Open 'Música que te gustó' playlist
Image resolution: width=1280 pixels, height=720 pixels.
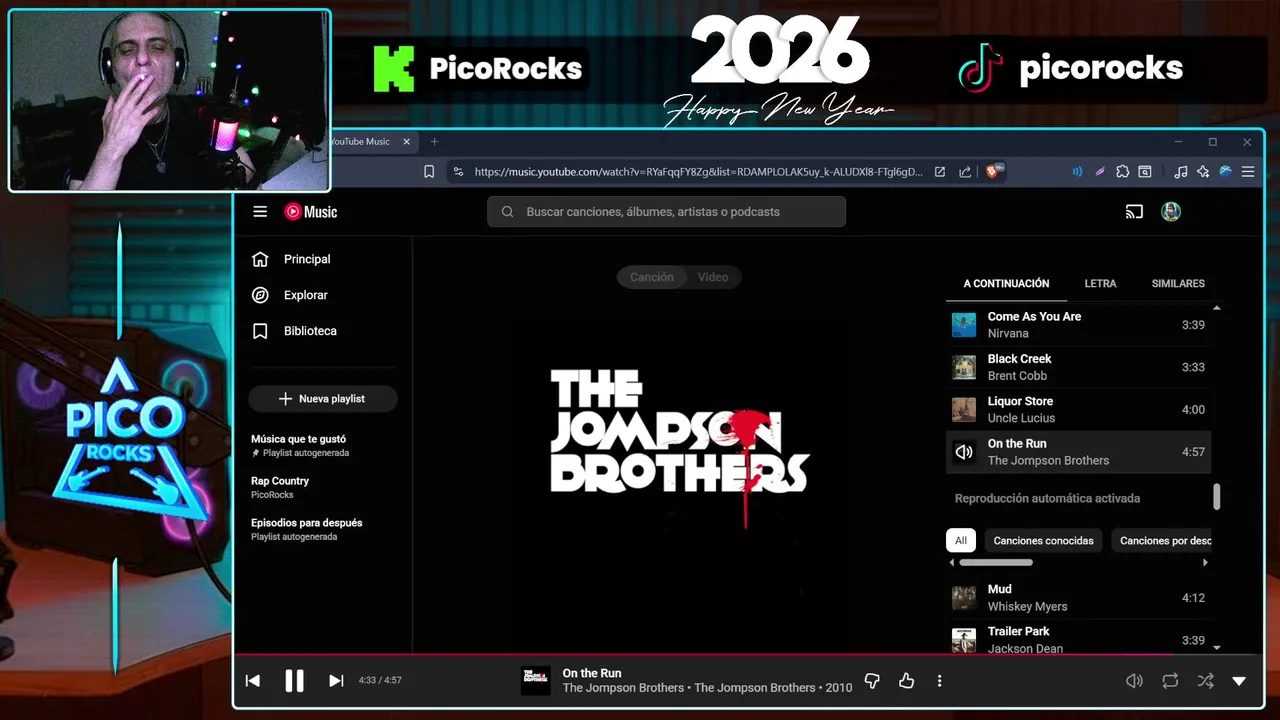pos(299,445)
